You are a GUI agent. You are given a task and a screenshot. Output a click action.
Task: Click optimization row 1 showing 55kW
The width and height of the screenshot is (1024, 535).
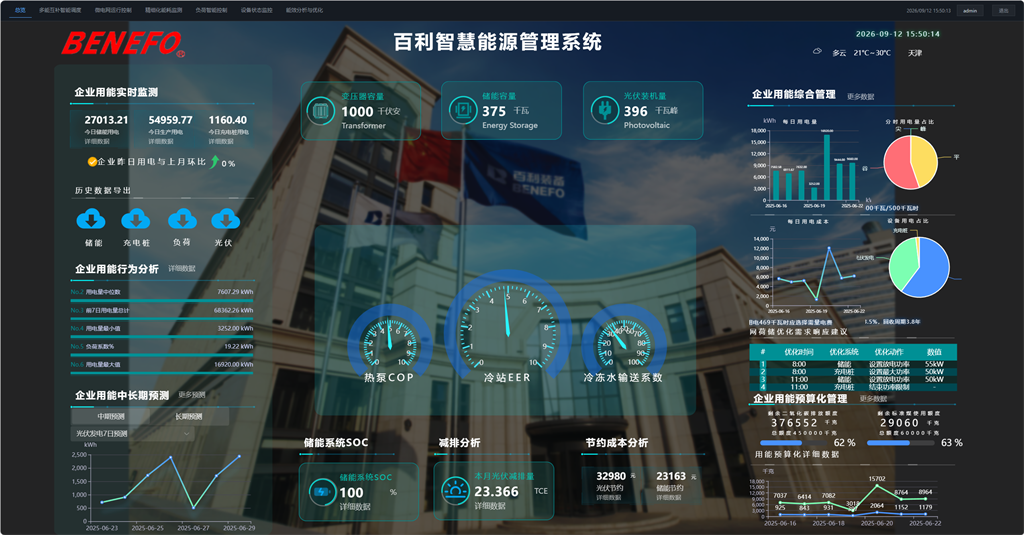(853, 364)
